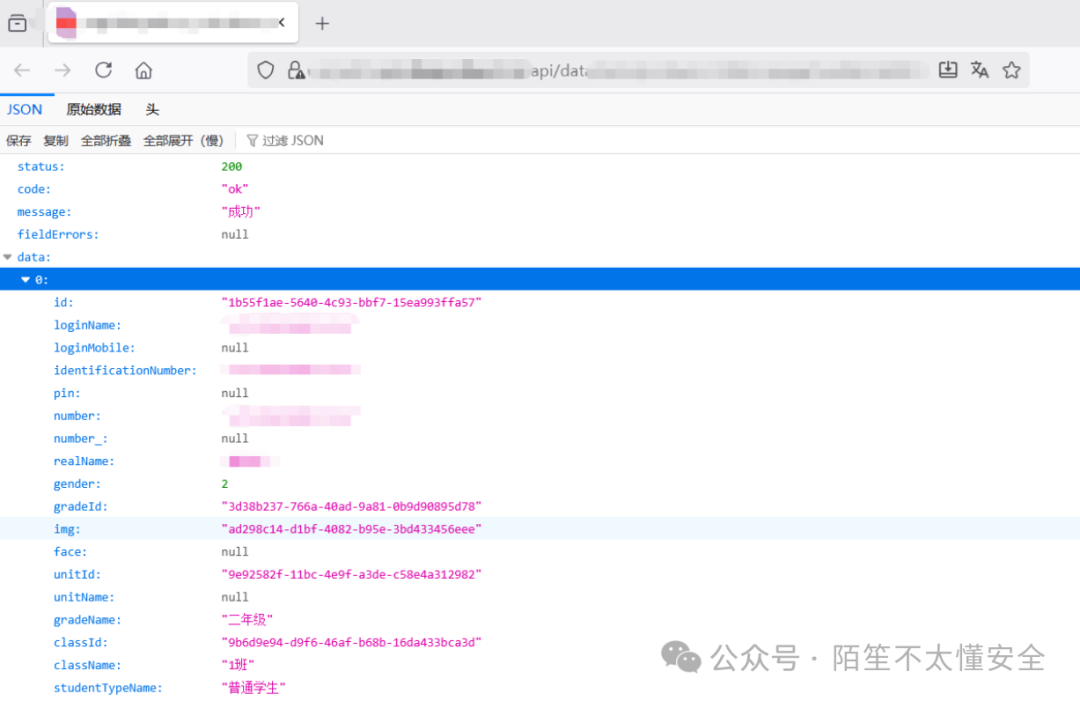Viewport: 1080px width, 701px height.
Task: Select the number_ key
Action: [x=81, y=439]
